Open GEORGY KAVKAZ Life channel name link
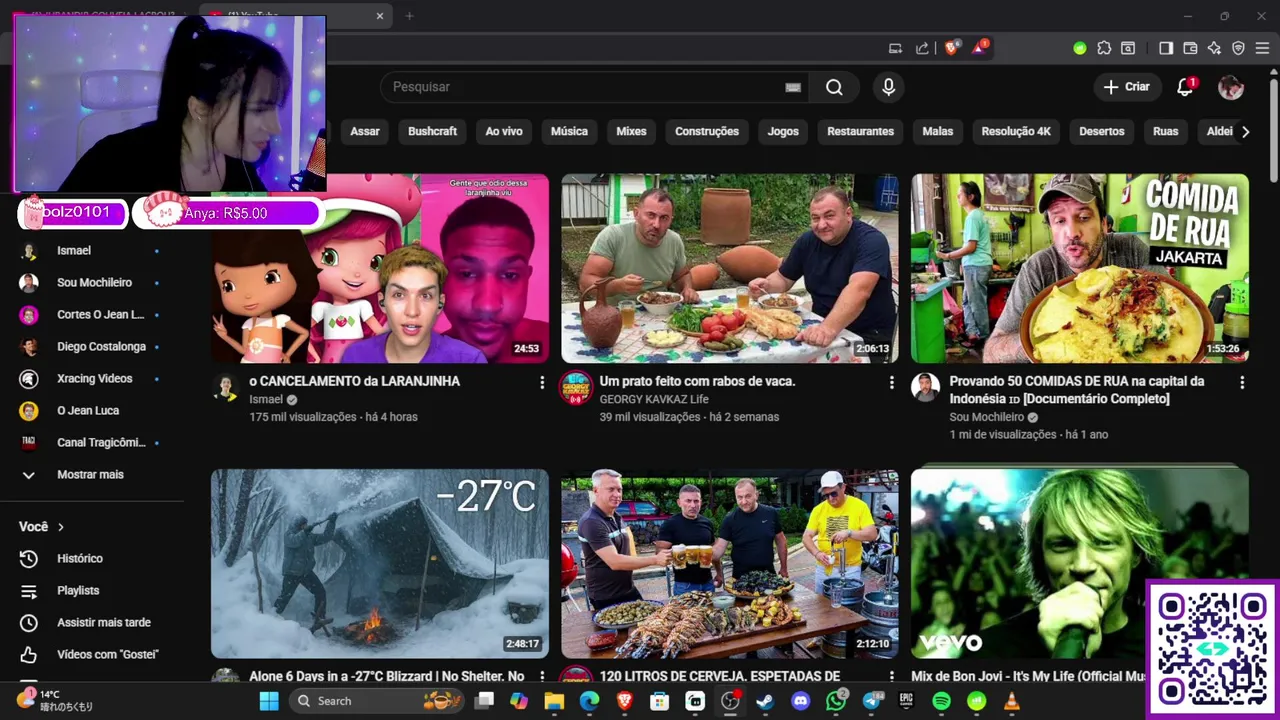Screen dimensions: 1280x720 point(654,399)
